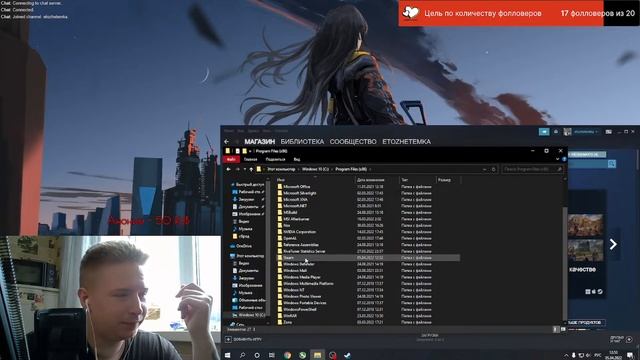Screen dimensions: 640x360
Task: Open the Вид ribbon tab
Action: [297, 159]
